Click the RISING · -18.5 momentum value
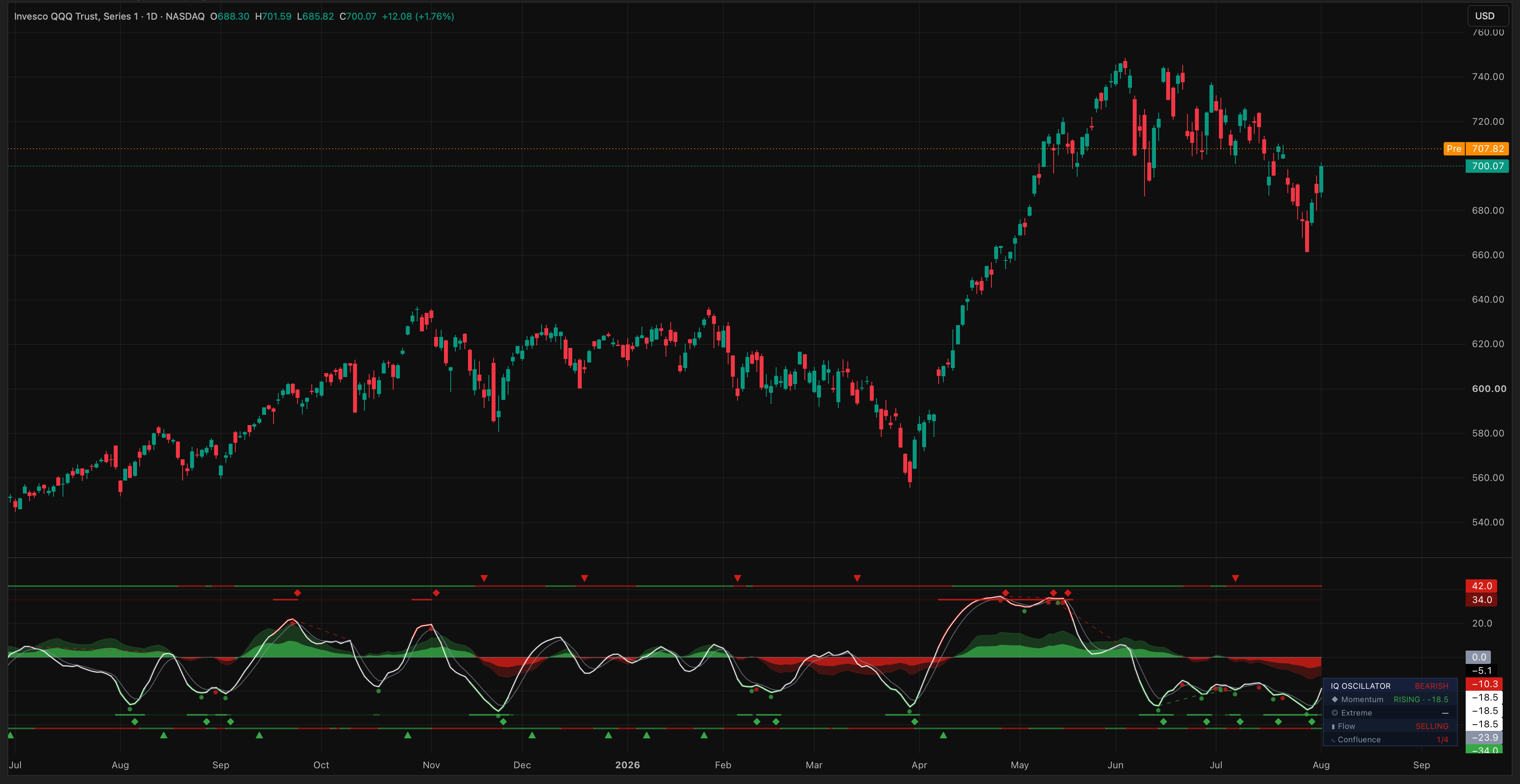The width and height of the screenshot is (1520, 784). pyautogui.click(x=1420, y=700)
